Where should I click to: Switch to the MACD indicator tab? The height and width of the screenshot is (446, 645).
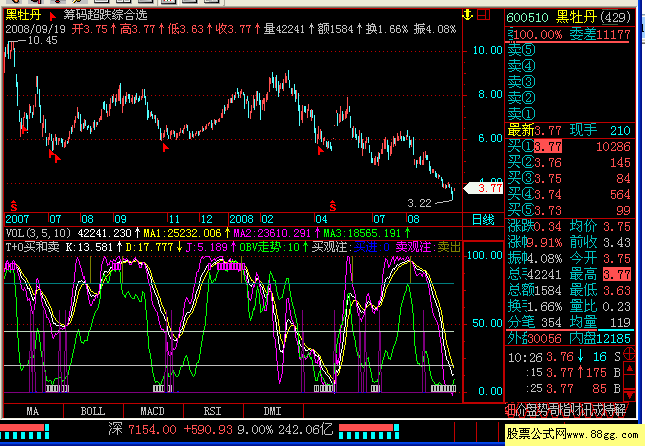[x=153, y=411]
